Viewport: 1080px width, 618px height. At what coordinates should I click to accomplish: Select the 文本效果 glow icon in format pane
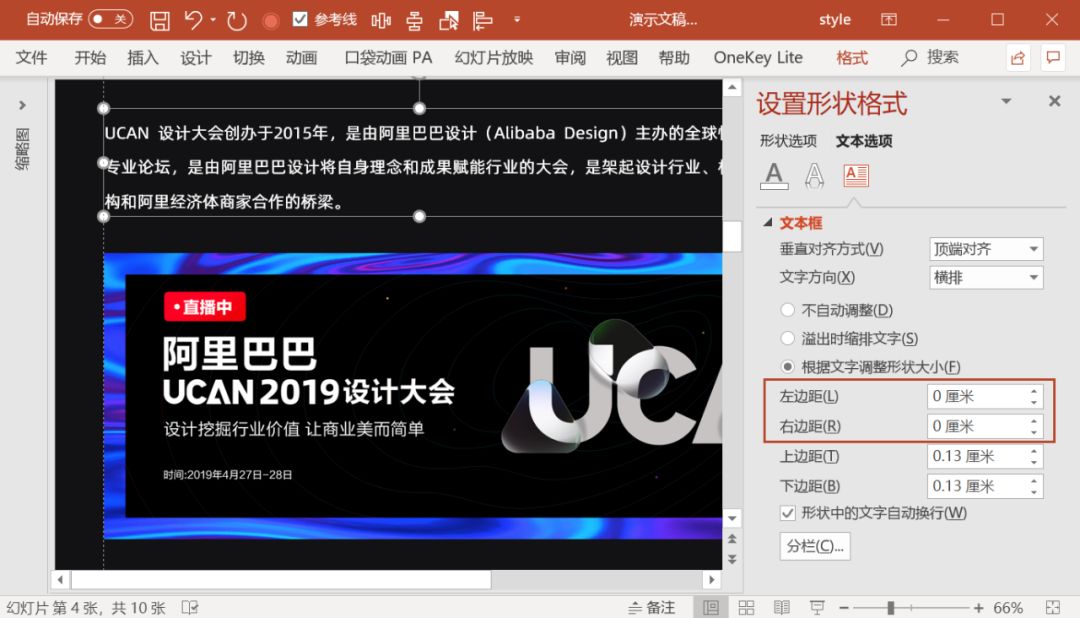pyautogui.click(x=814, y=176)
